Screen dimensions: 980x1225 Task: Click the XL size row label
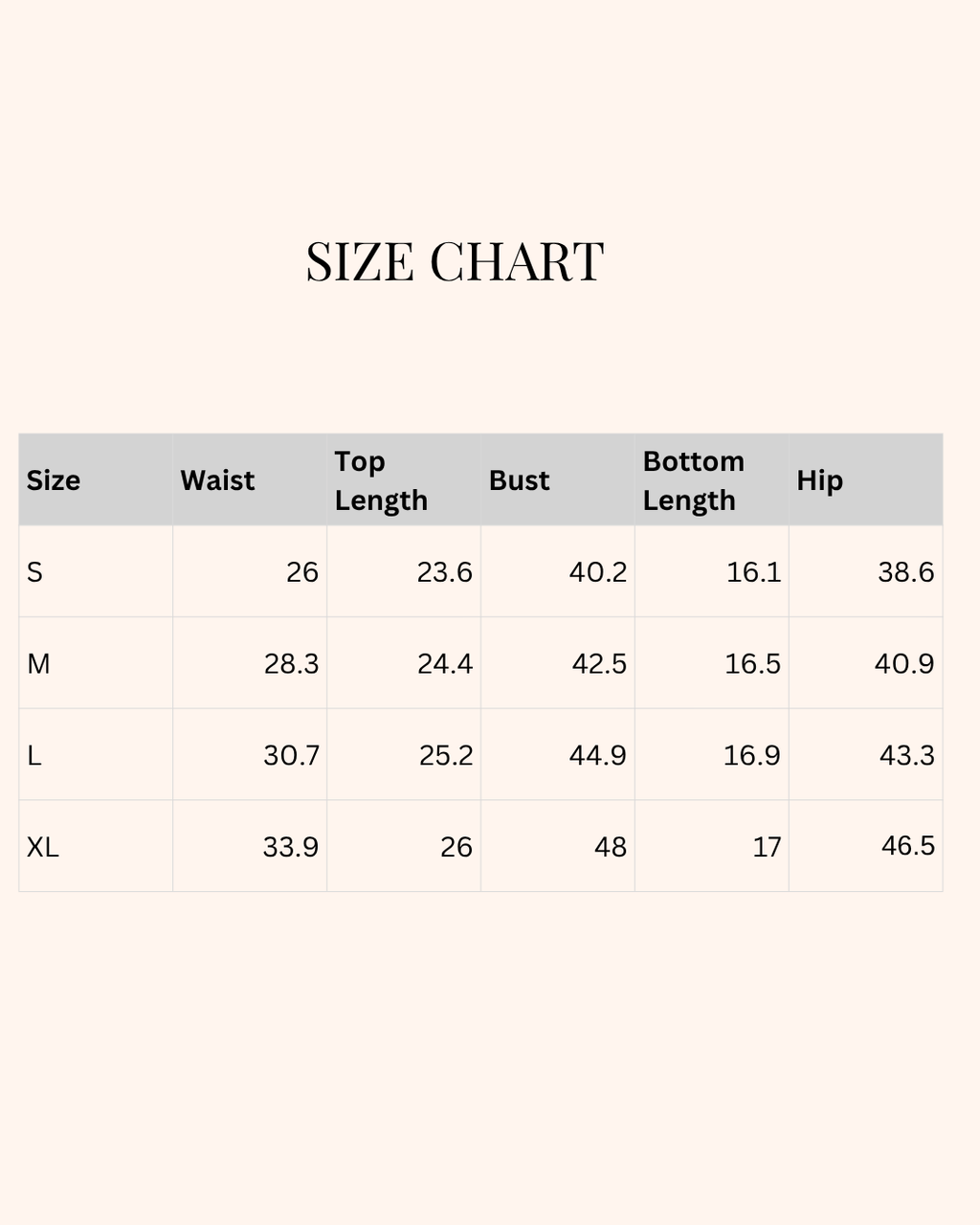point(43,847)
